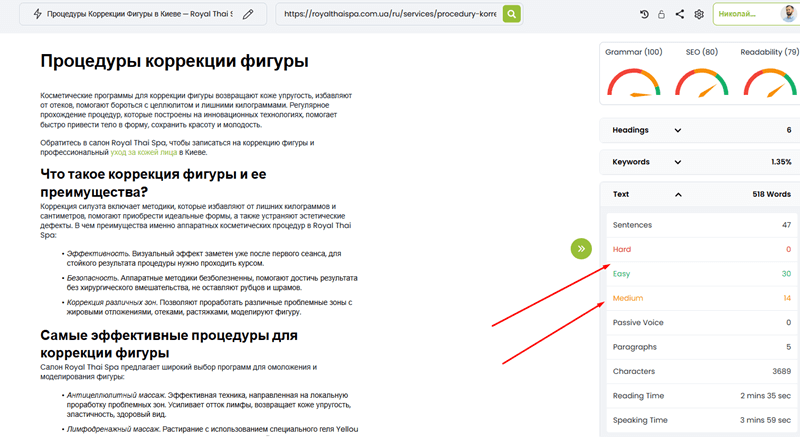Select the Hard sentences row
Image resolution: width=800 pixels, height=437 pixels.
pyautogui.click(x=702, y=249)
